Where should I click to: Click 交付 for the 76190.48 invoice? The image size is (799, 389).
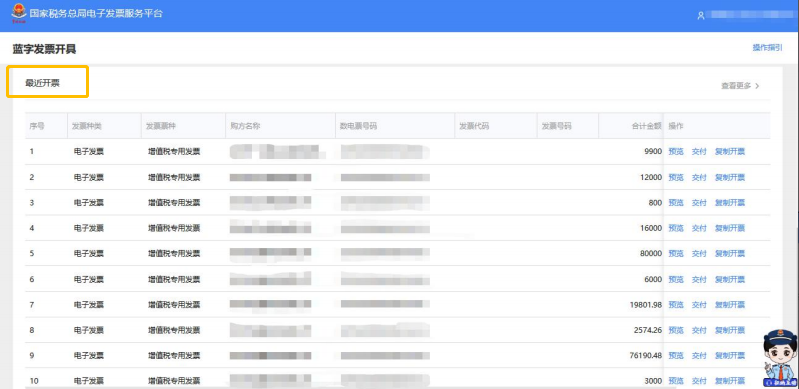(699, 355)
